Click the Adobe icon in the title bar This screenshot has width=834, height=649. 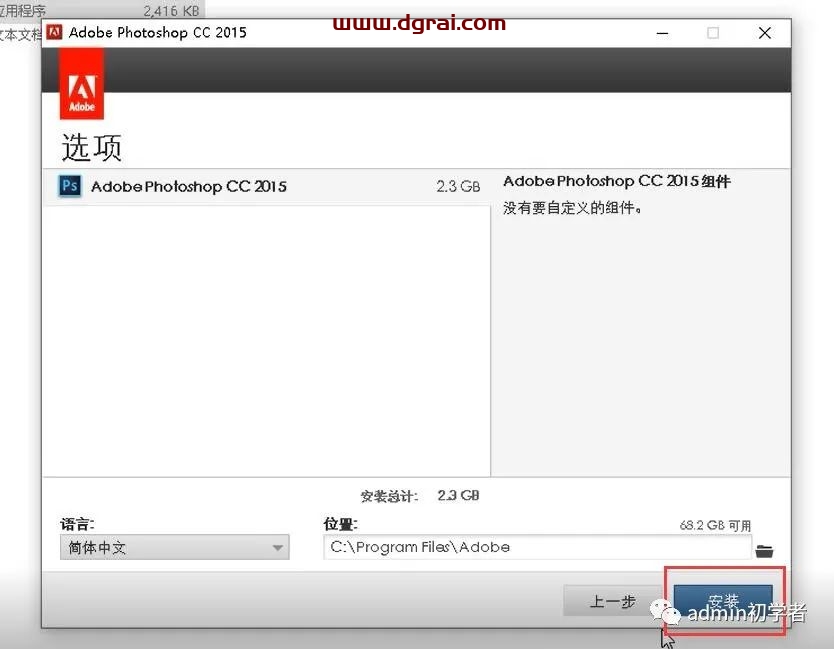54,32
